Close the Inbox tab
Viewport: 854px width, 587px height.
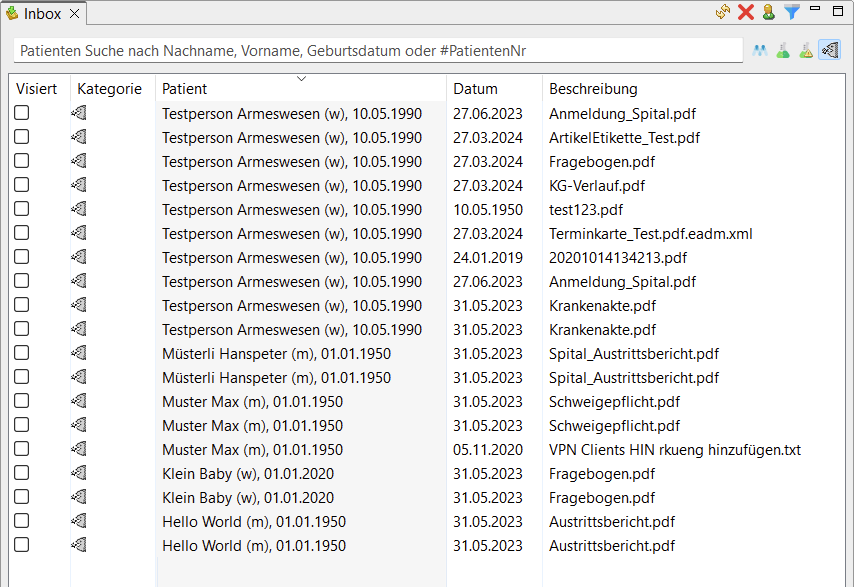tap(75, 14)
